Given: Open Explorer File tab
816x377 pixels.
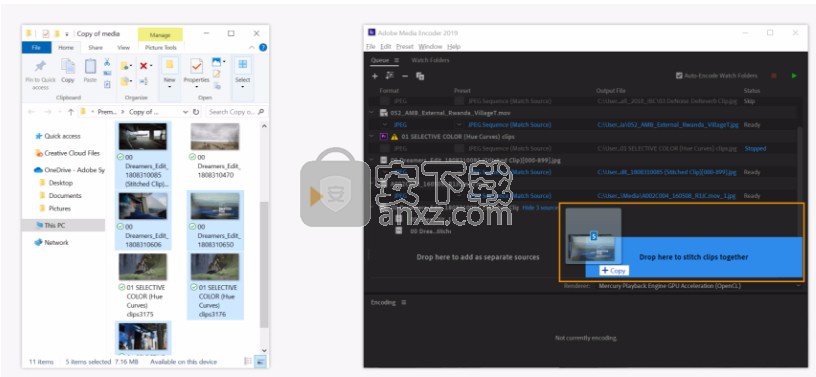Looking at the screenshot, I should point(36,47).
